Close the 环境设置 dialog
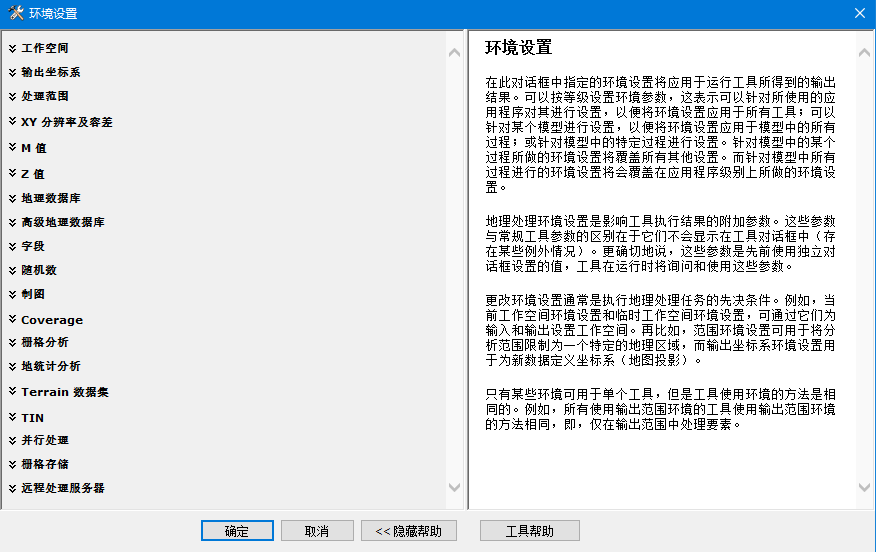This screenshot has width=876, height=552. point(860,13)
